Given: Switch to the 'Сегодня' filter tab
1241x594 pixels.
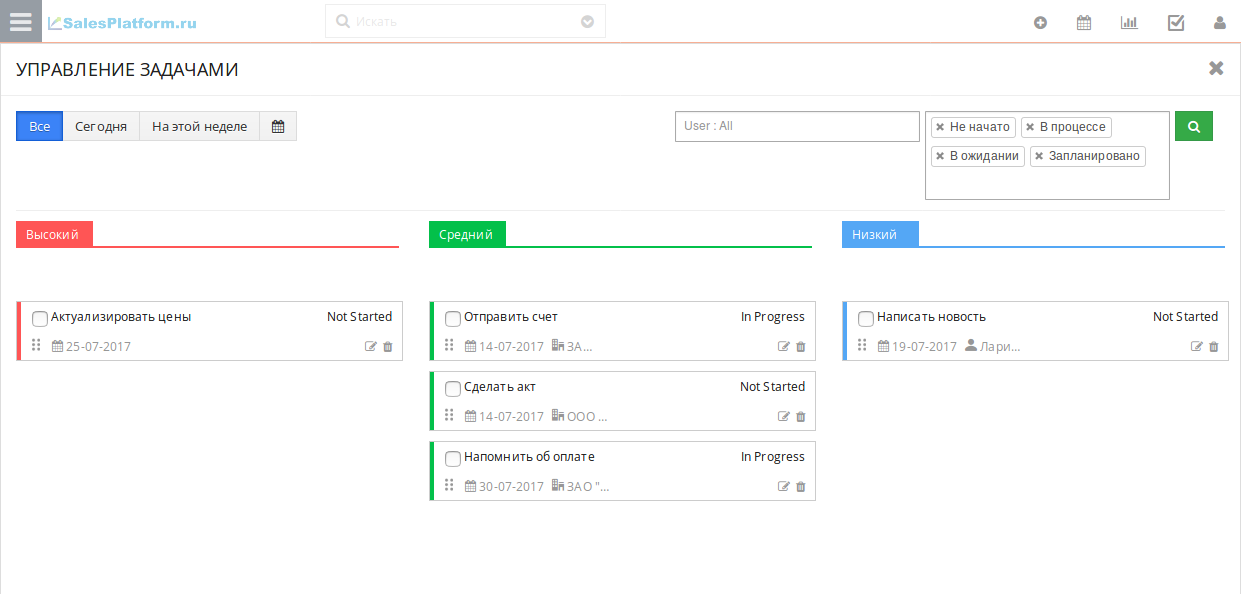Looking at the screenshot, I should coord(101,125).
